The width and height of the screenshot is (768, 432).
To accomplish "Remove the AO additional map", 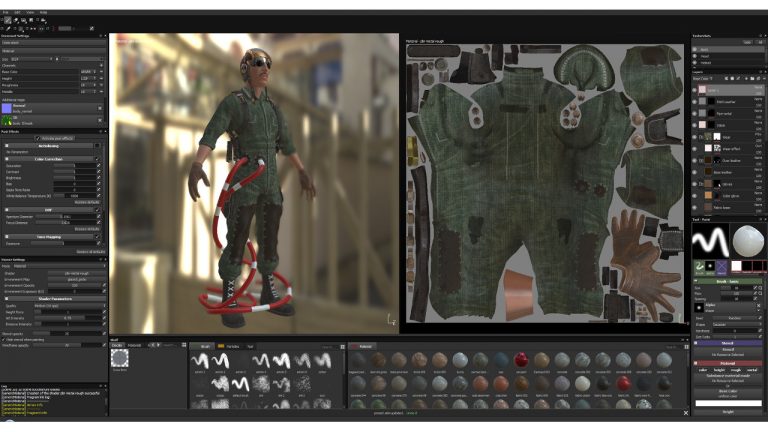I will pyautogui.click(x=100, y=120).
